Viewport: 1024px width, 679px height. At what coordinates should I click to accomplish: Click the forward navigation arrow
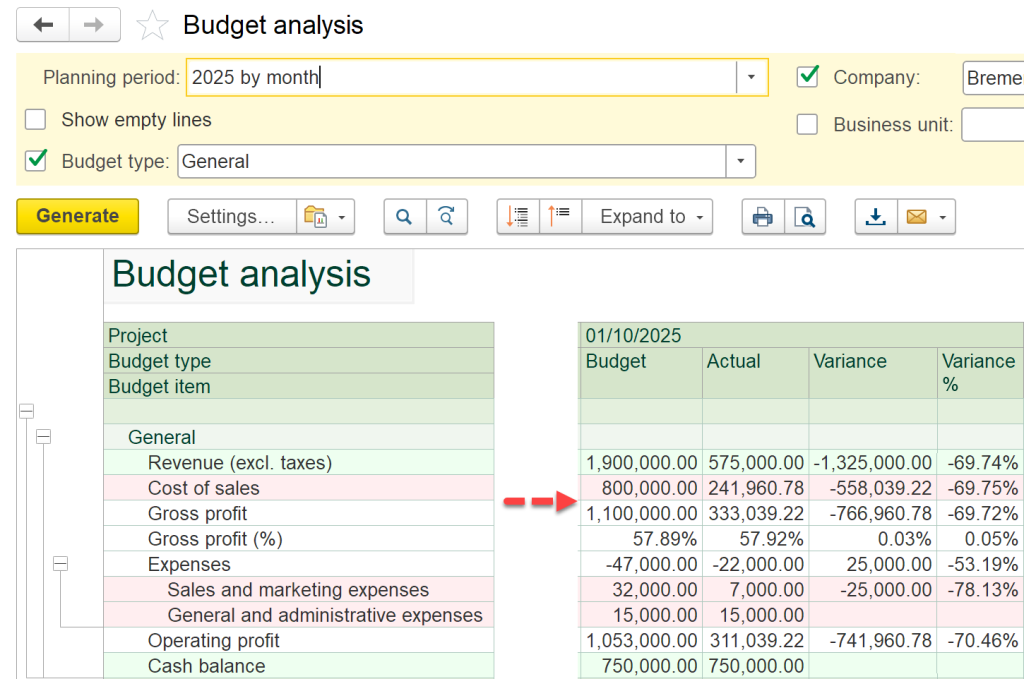tap(94, 25)
